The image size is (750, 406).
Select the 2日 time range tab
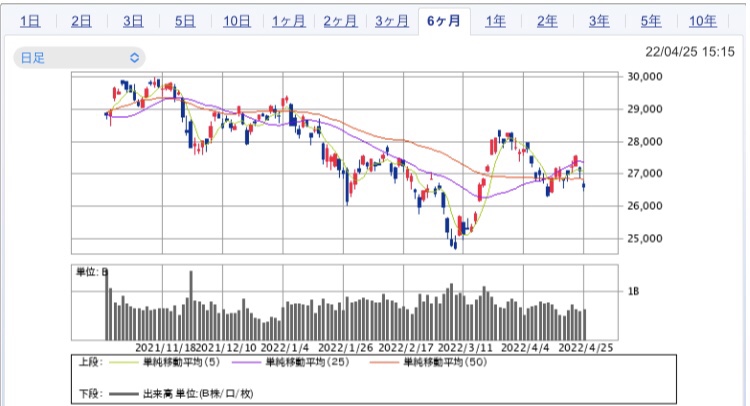click(x=81, y=21)
